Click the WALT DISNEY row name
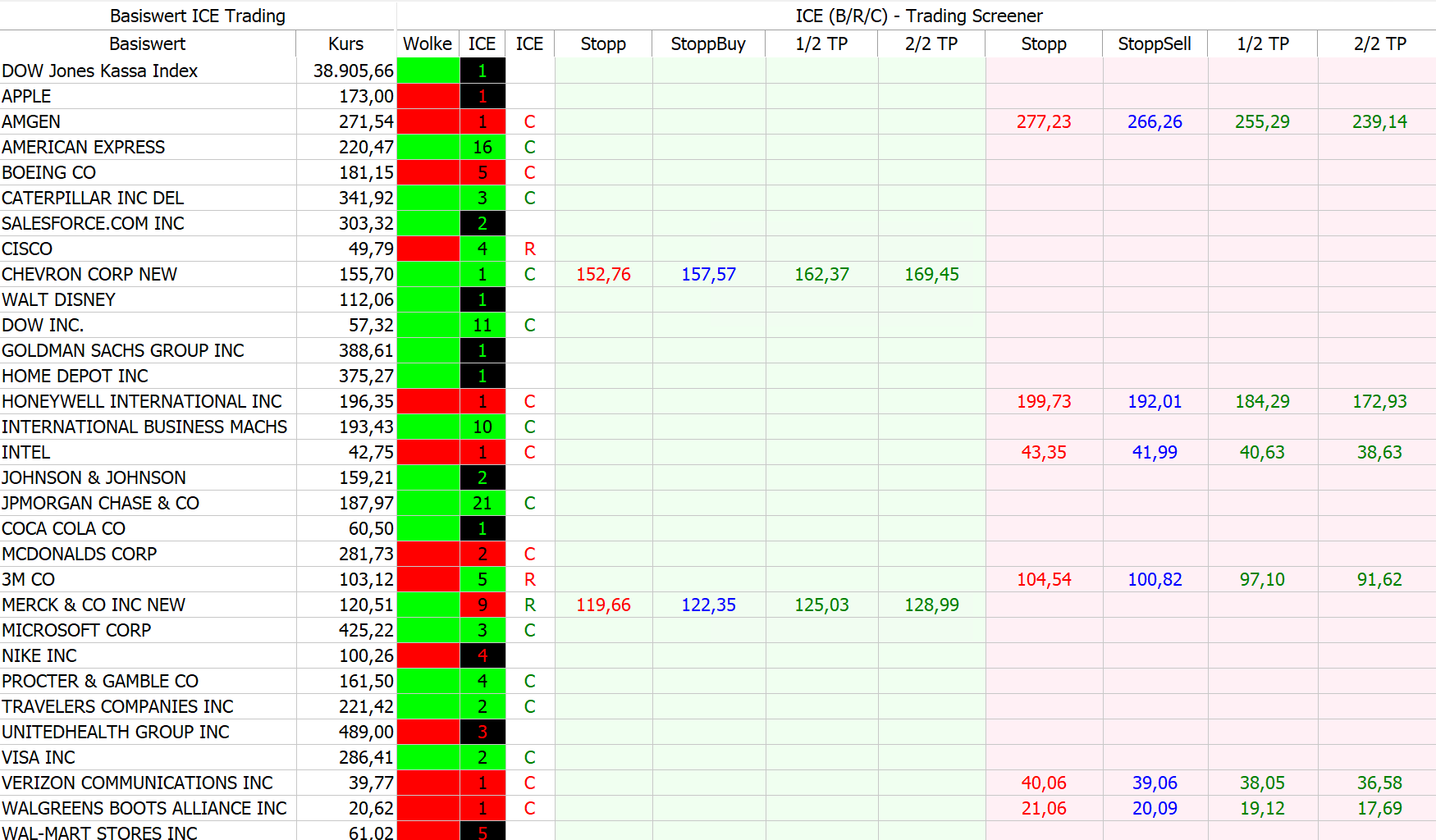The image size is (1436, 840). (x=58, y=299)
